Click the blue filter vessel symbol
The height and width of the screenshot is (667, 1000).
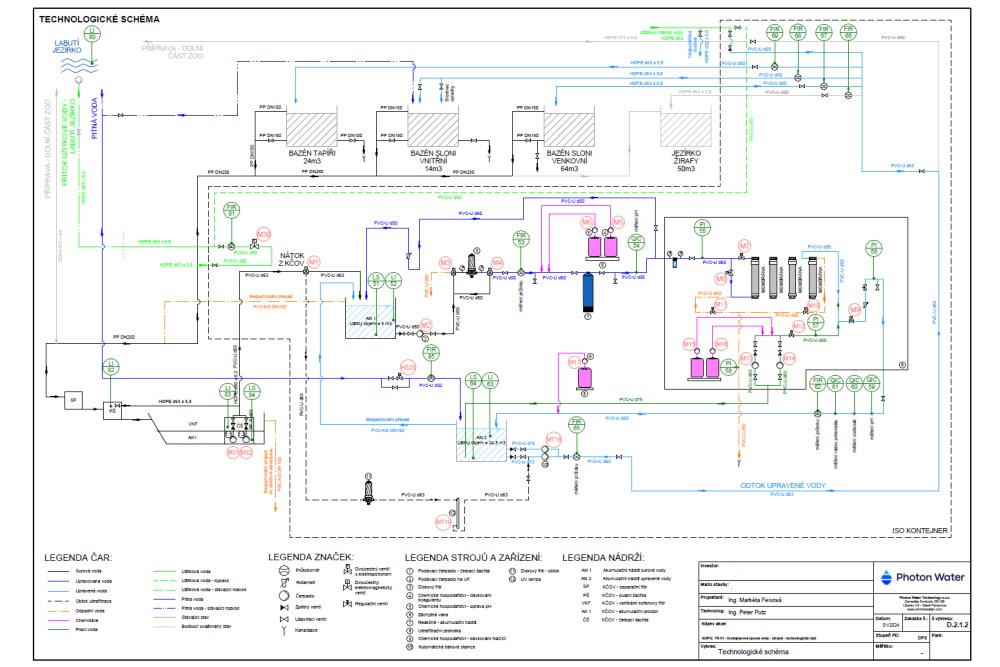point(588,297)
